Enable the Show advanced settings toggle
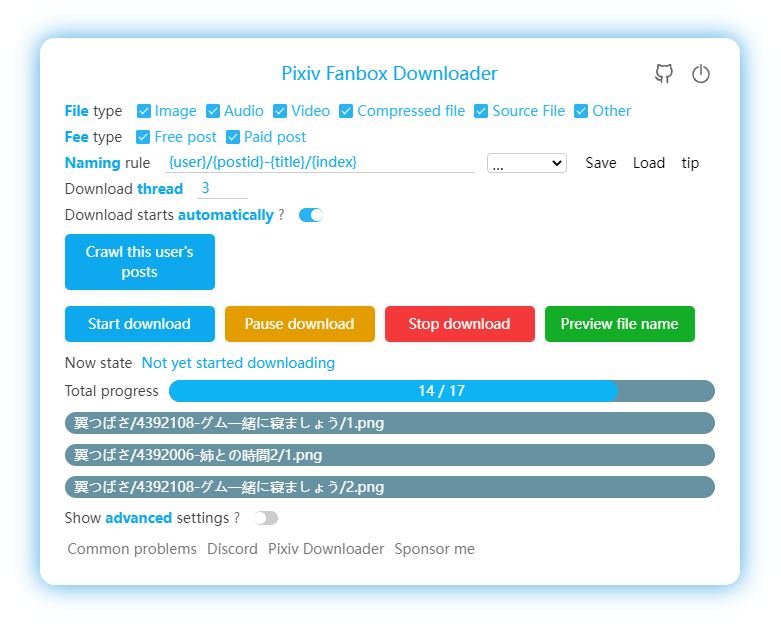This screenshot has width=781, height=625. [266, 518]
